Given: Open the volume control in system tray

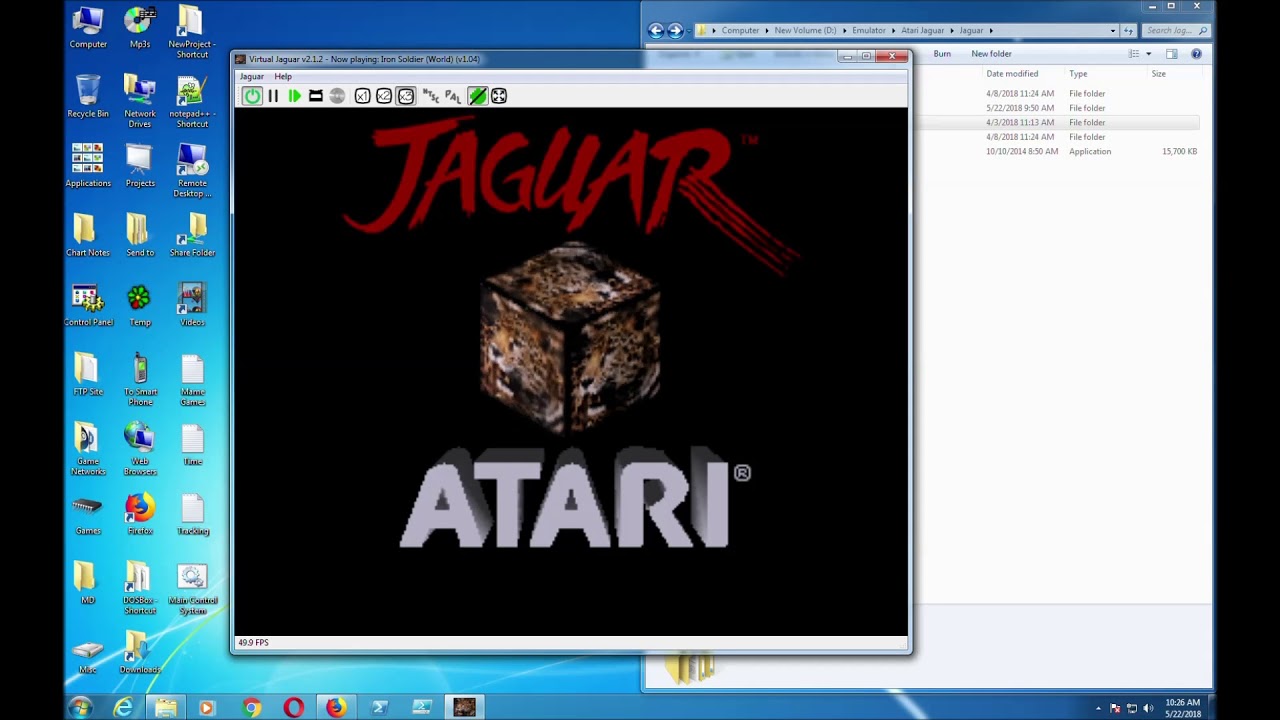Looking at the screenshot, I should coord(1148,708).
